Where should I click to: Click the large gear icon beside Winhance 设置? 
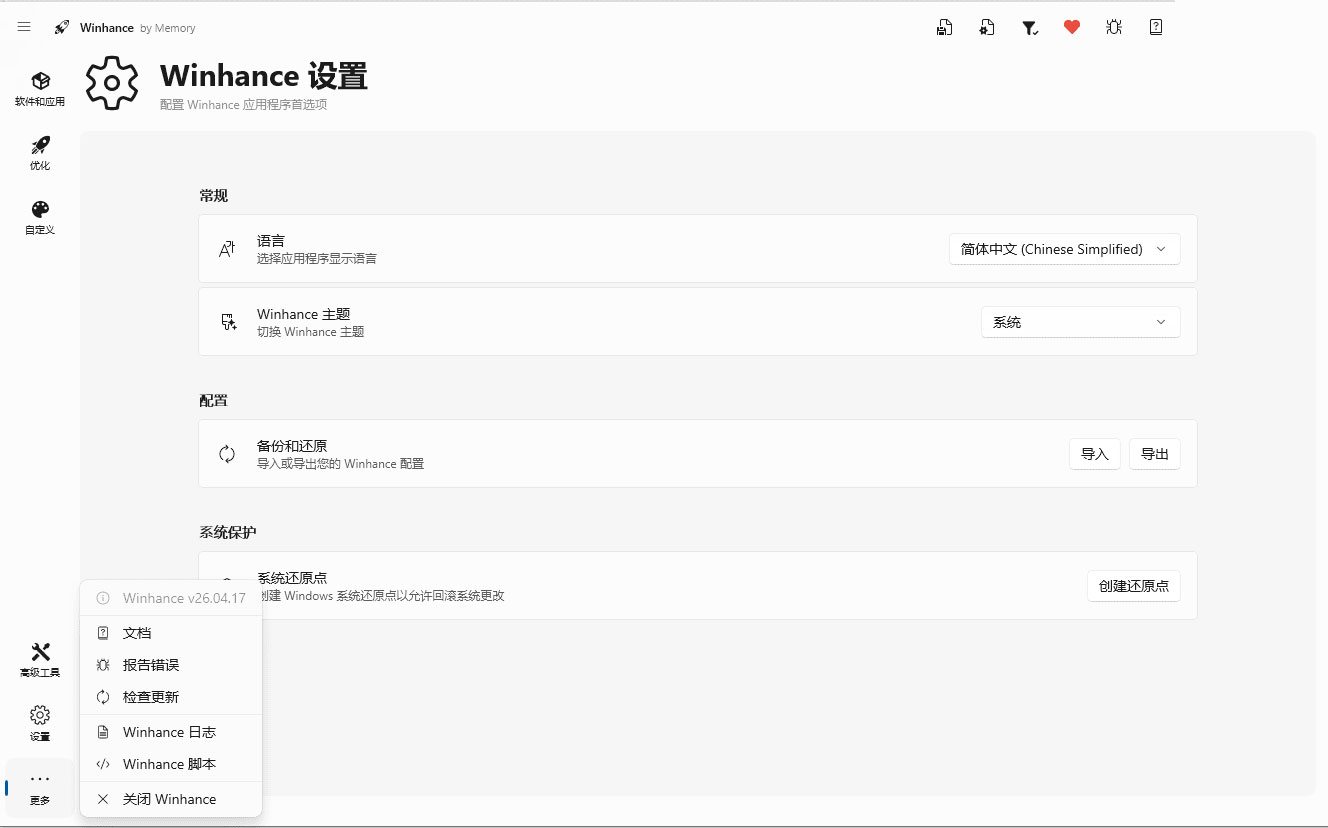tap(112, 83)
